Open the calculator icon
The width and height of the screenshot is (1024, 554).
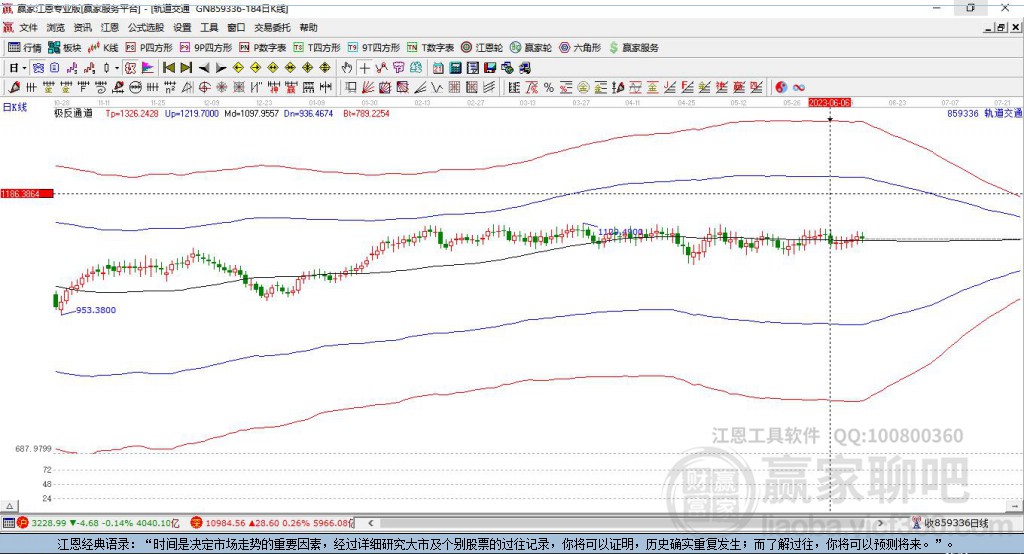(455, 68)
